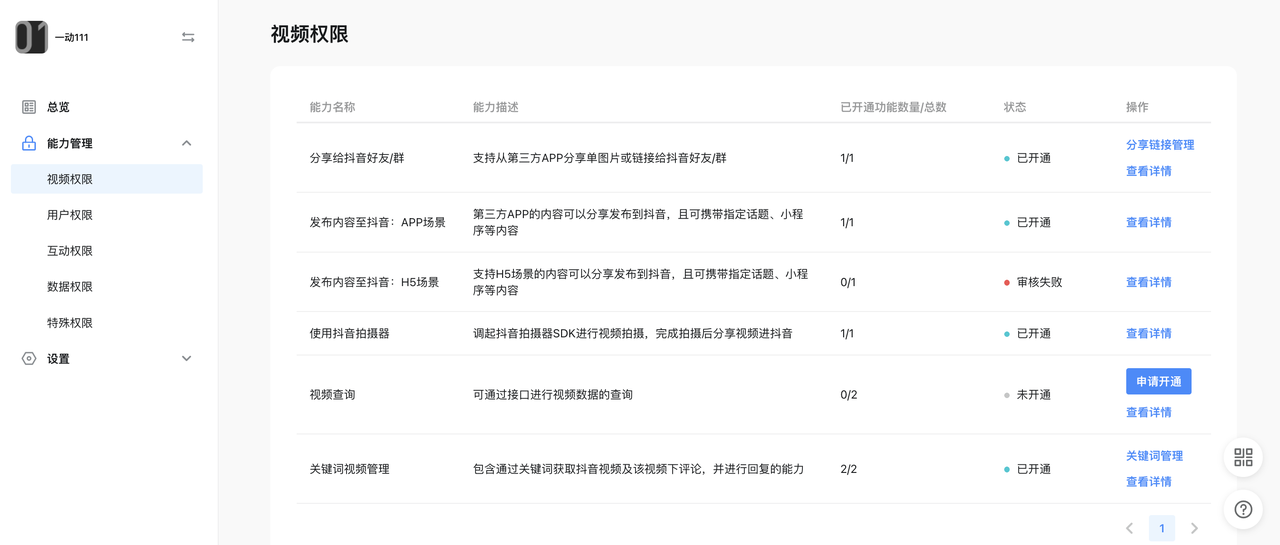Open the help question mark button
The image size is (1280, 545).
(1243, 509)
